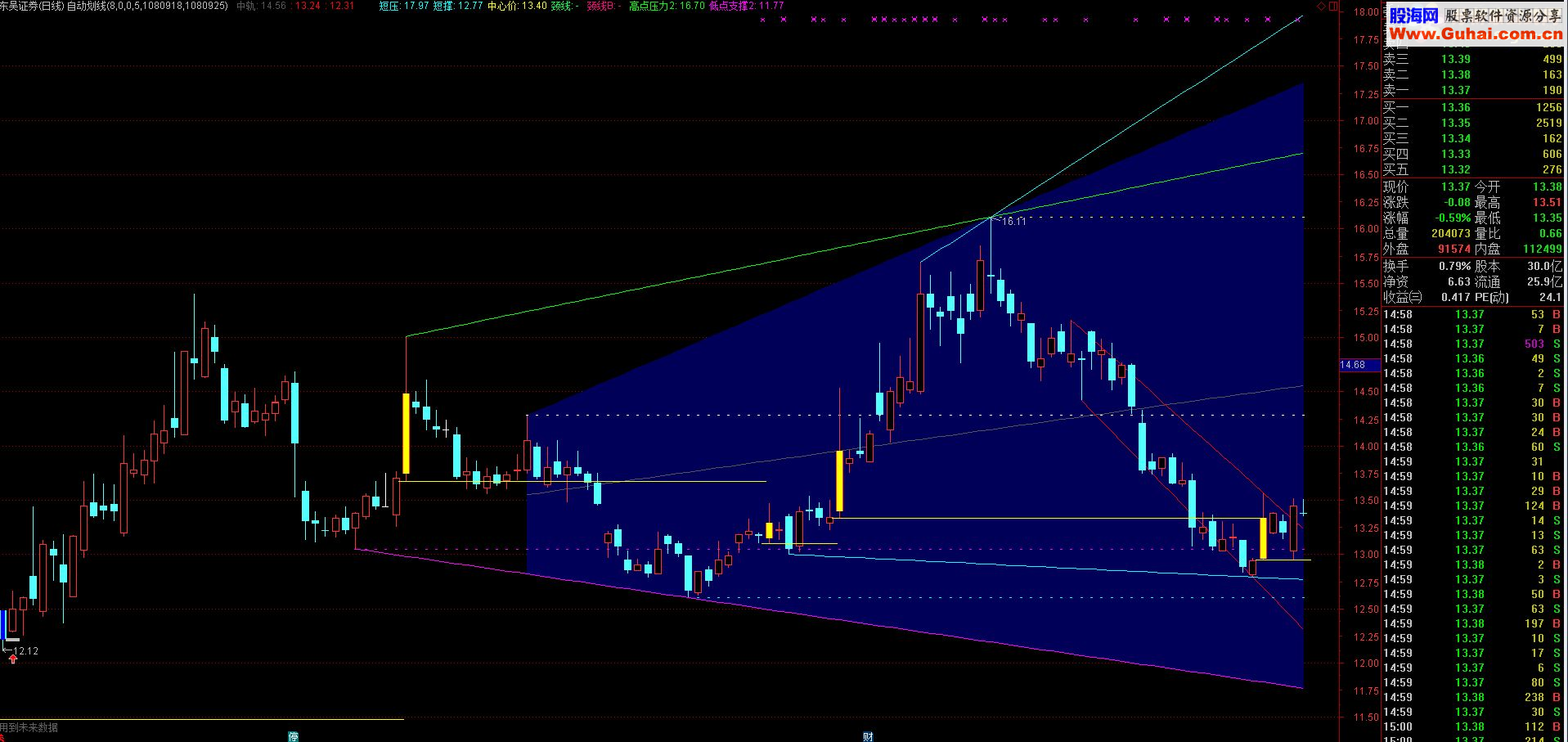Click the 内盘 112499 value
Viewport: 1568px width, 742px height.
click(x=1543, y=249)
